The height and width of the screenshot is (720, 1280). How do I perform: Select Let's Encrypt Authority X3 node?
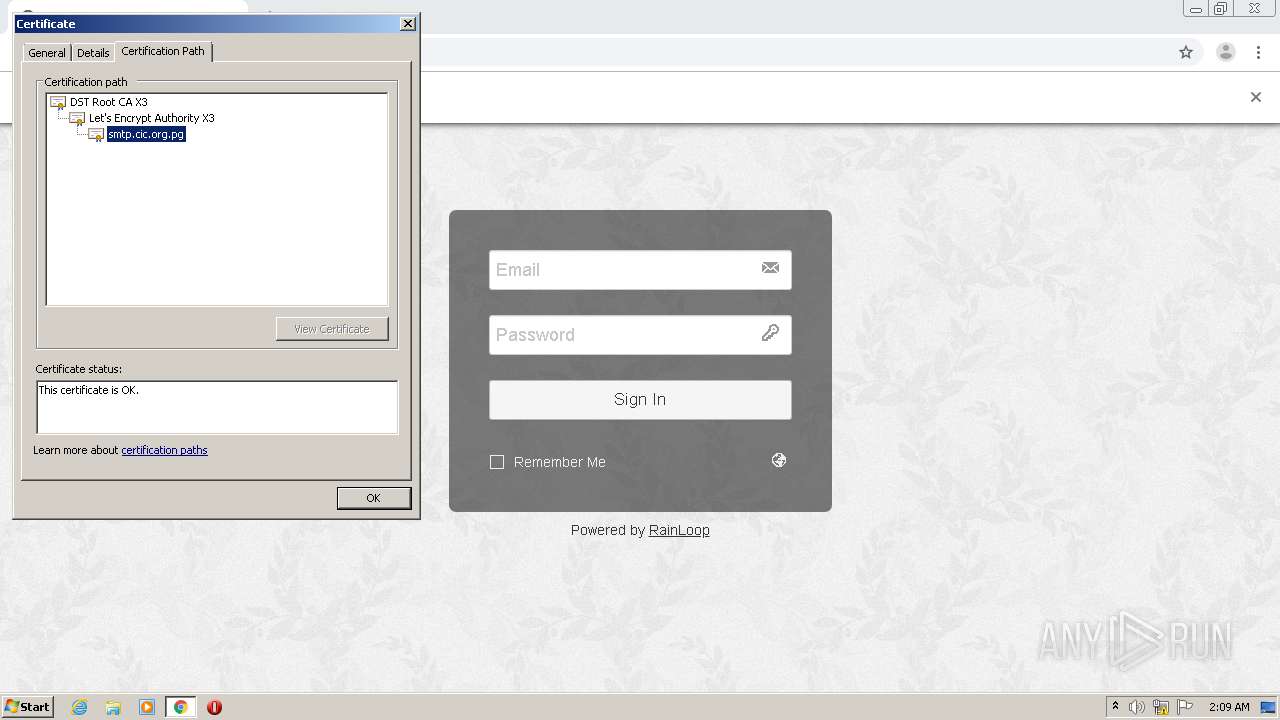click(151, 118)
